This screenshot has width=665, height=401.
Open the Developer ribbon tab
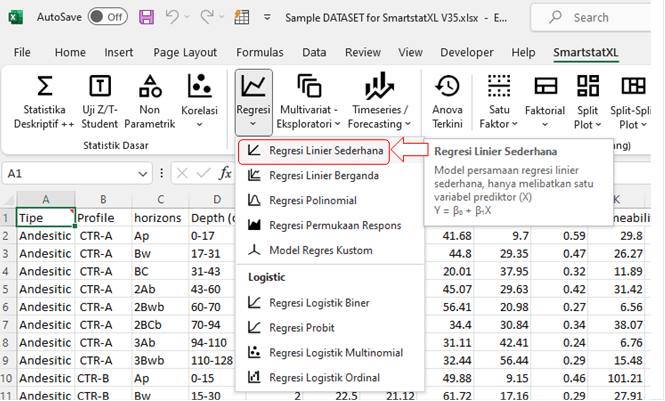(466, 52)
